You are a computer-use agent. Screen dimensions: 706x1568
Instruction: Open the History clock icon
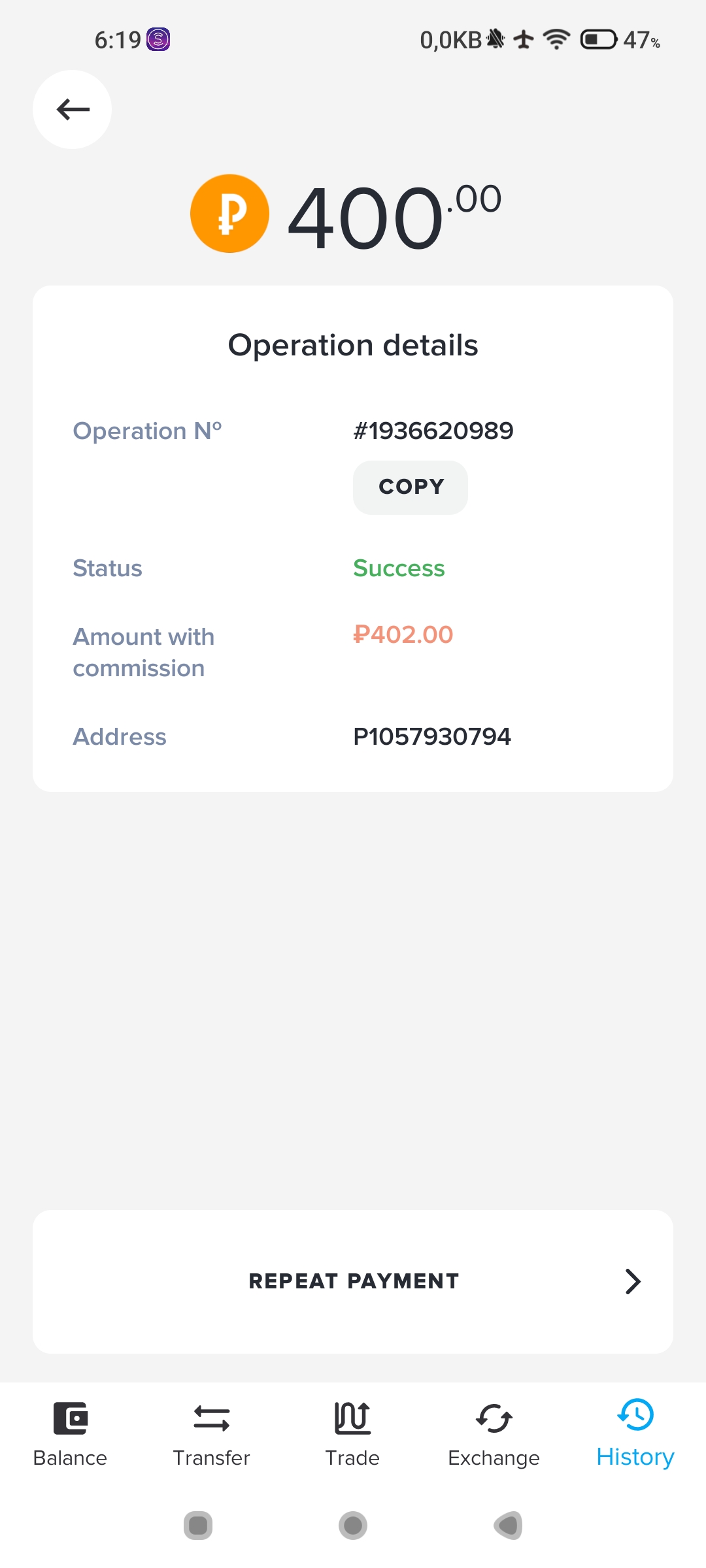635,1414
